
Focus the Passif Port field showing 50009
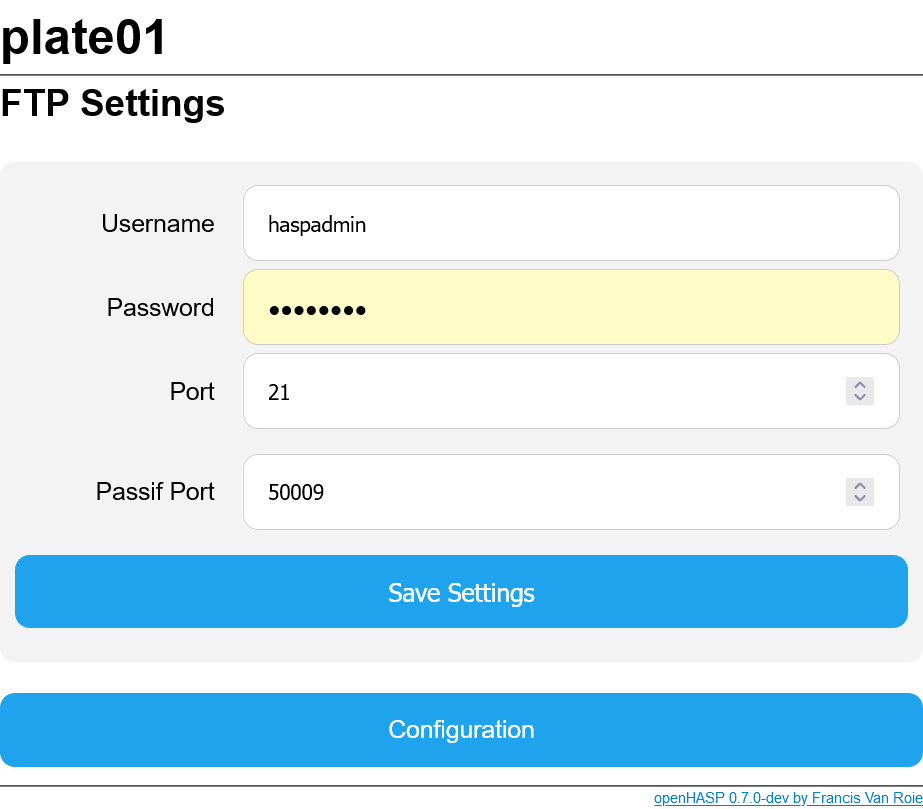[540, 492]
